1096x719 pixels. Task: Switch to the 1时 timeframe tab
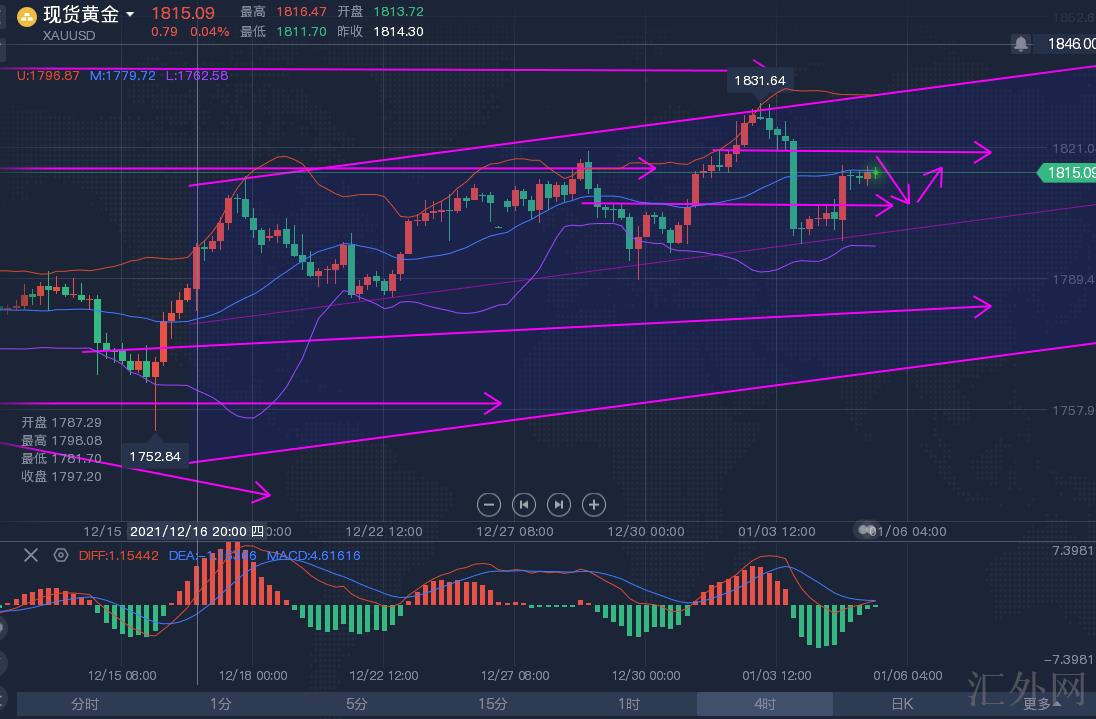(x=629, y=704)
